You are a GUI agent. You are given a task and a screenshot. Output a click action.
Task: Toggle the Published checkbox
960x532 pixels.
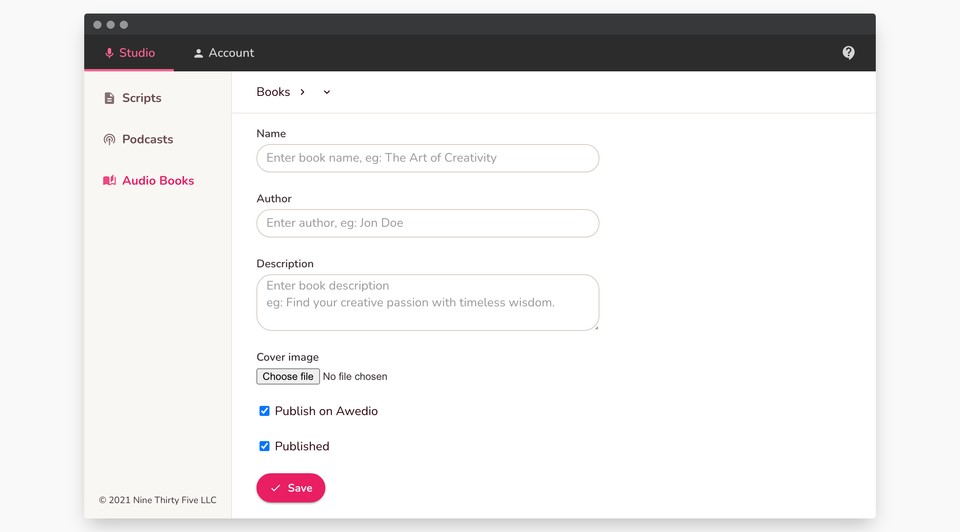pos(264,446)
